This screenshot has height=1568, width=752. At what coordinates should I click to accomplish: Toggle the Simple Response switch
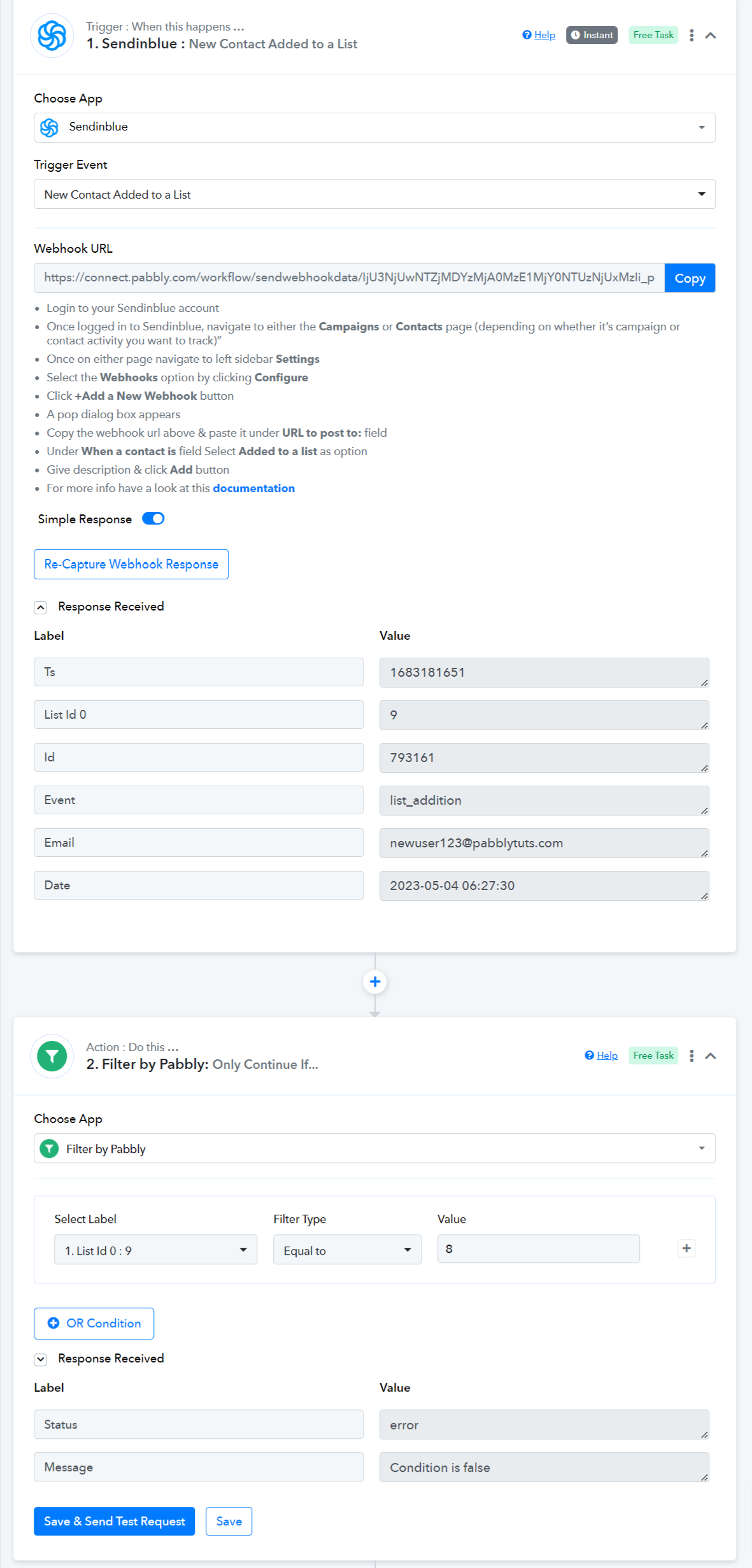tap(153, 519)
